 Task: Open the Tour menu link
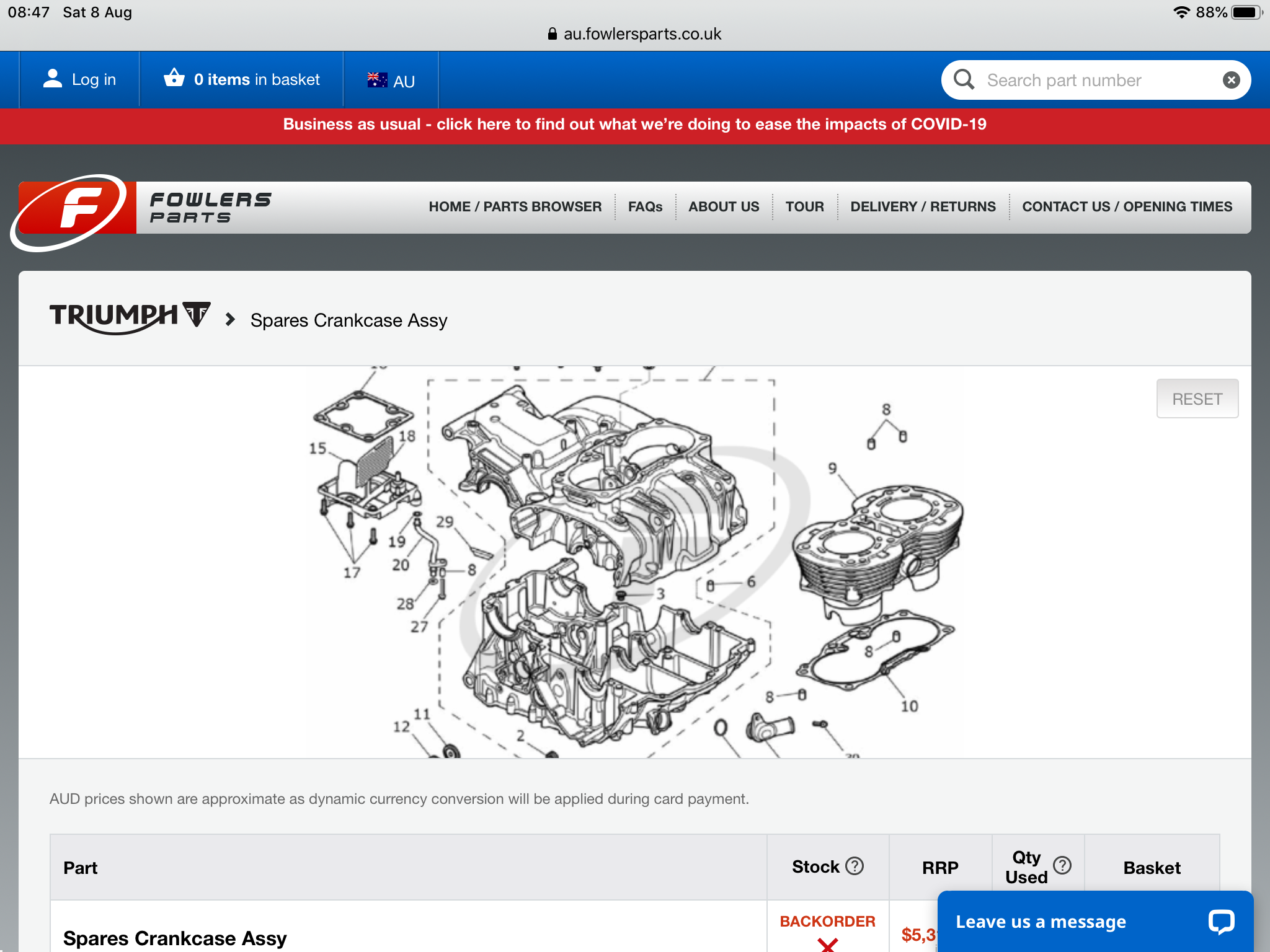click(804, 207)
